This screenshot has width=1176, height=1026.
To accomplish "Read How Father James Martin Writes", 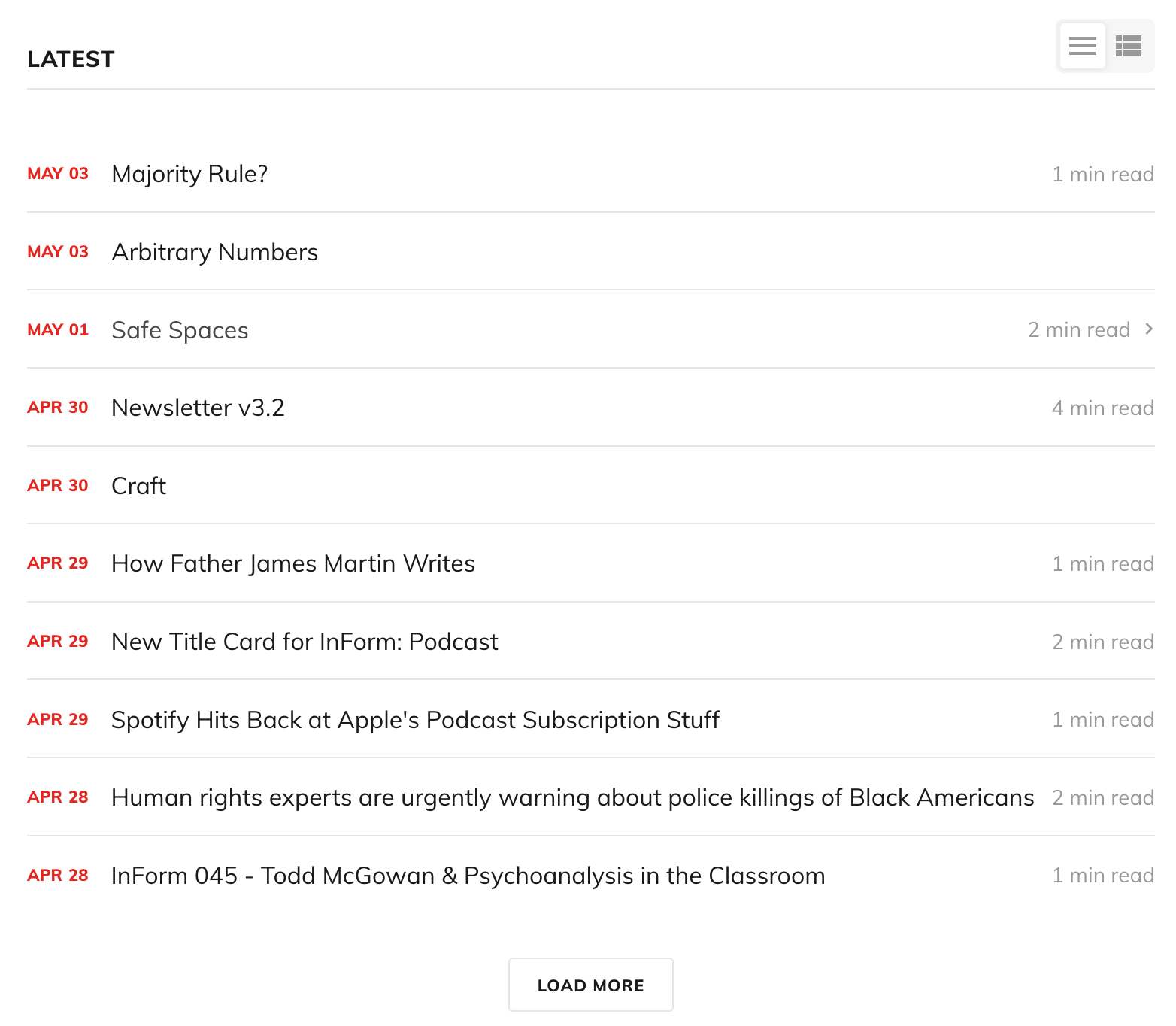I will pyautogui.click(x=293, y=563).
